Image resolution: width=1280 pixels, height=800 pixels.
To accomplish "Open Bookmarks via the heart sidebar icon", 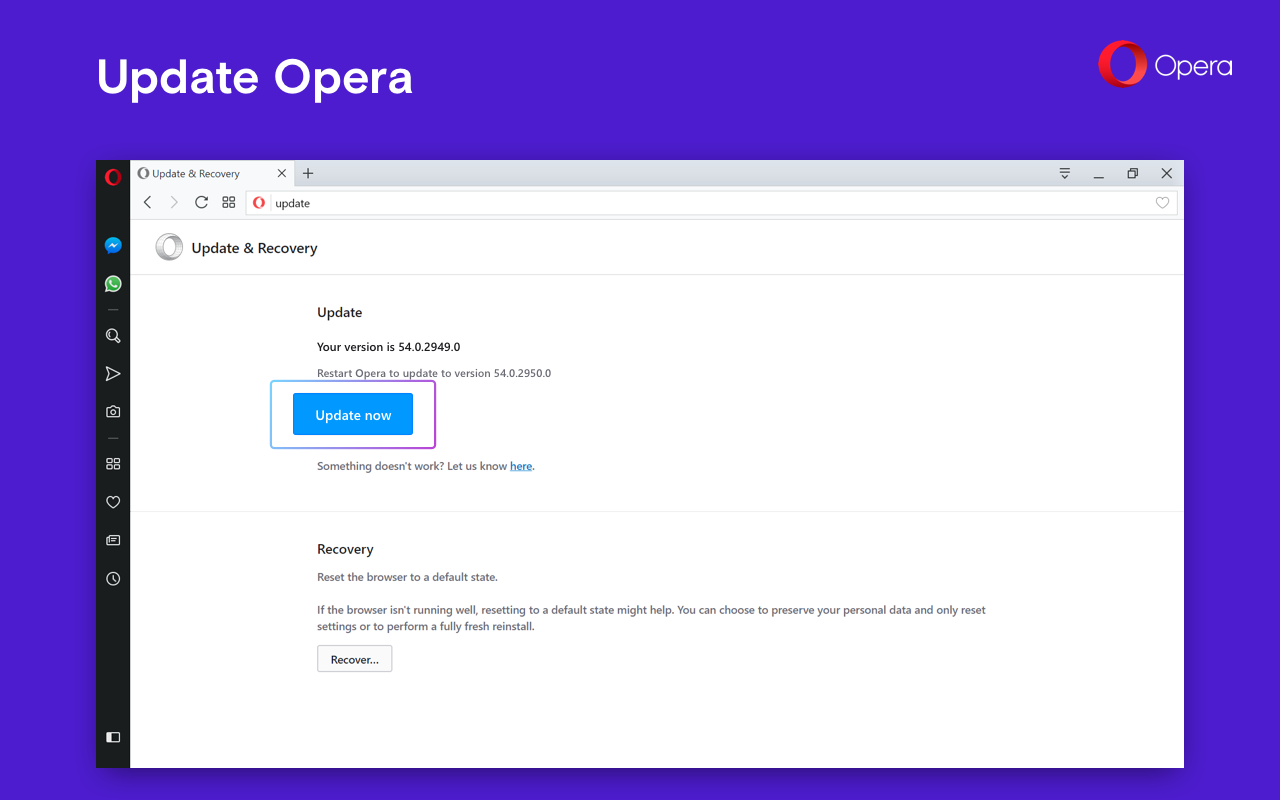I will [x=112, y=501].
